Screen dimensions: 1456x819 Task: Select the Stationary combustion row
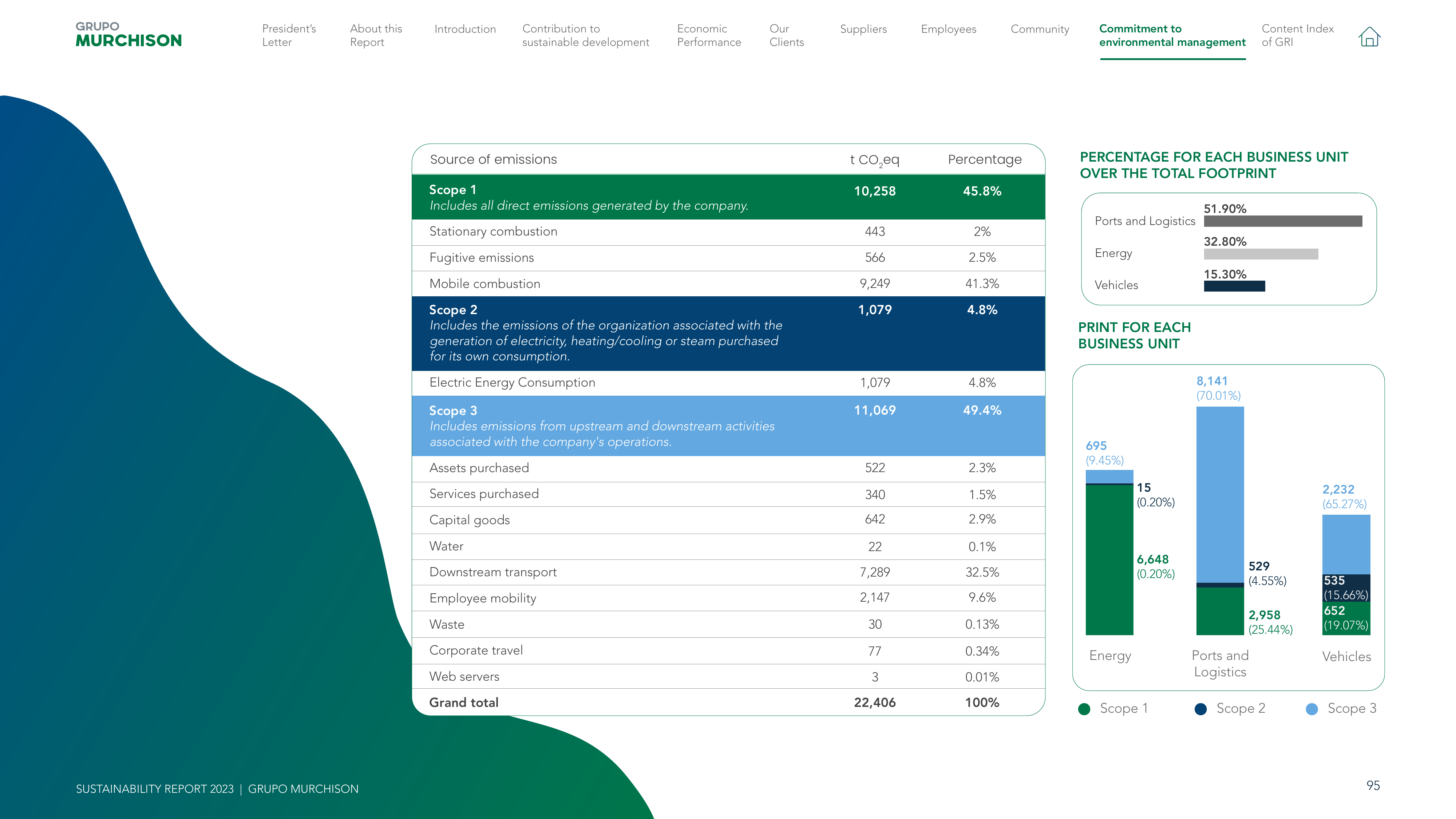pos(728,232)
